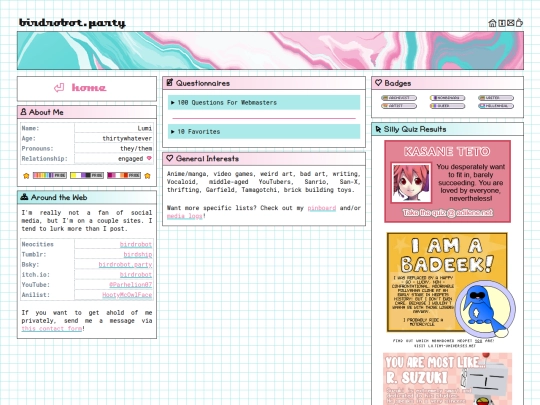Click the house icon in the header
The width and height of the screenshot is (540, 405).
pyautogui.click(x=492, y=23)
